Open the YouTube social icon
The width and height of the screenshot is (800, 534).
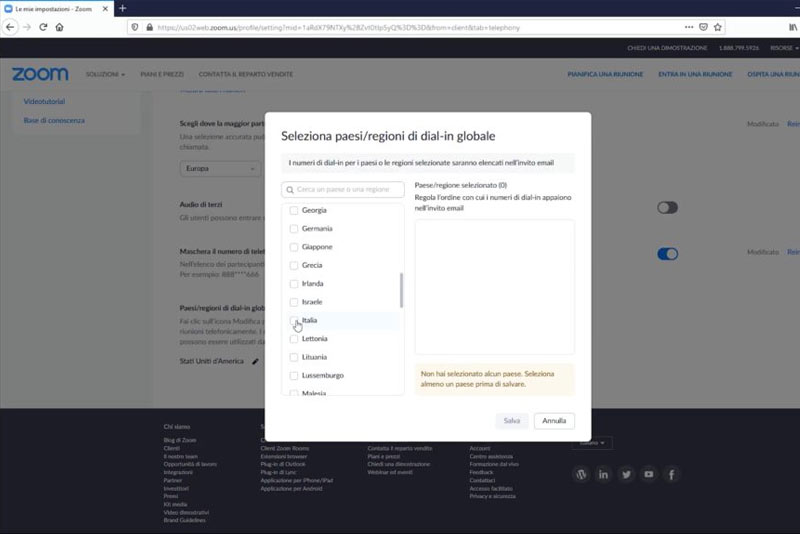click(648, 474)
